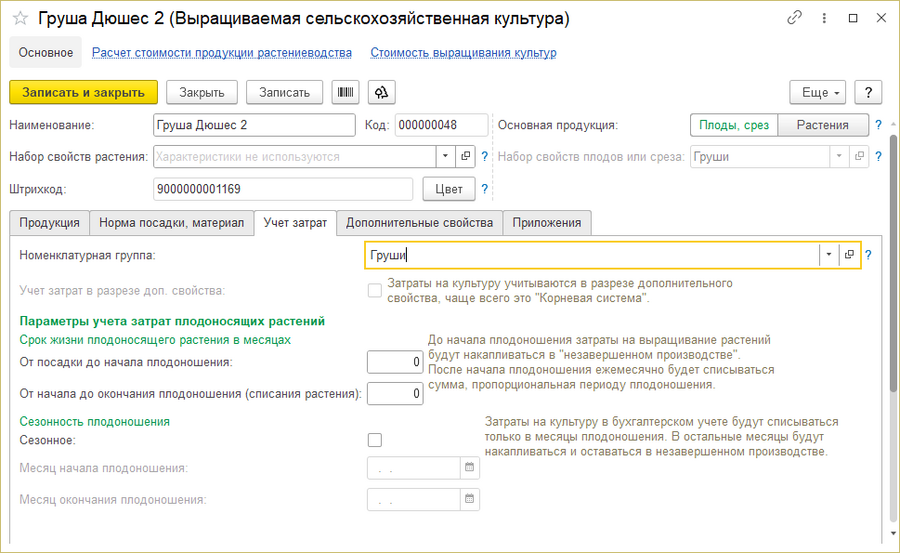The height and width of the screenshot is (553, 900).
Task: Add this form to favorites star
Action: [20, 18]
